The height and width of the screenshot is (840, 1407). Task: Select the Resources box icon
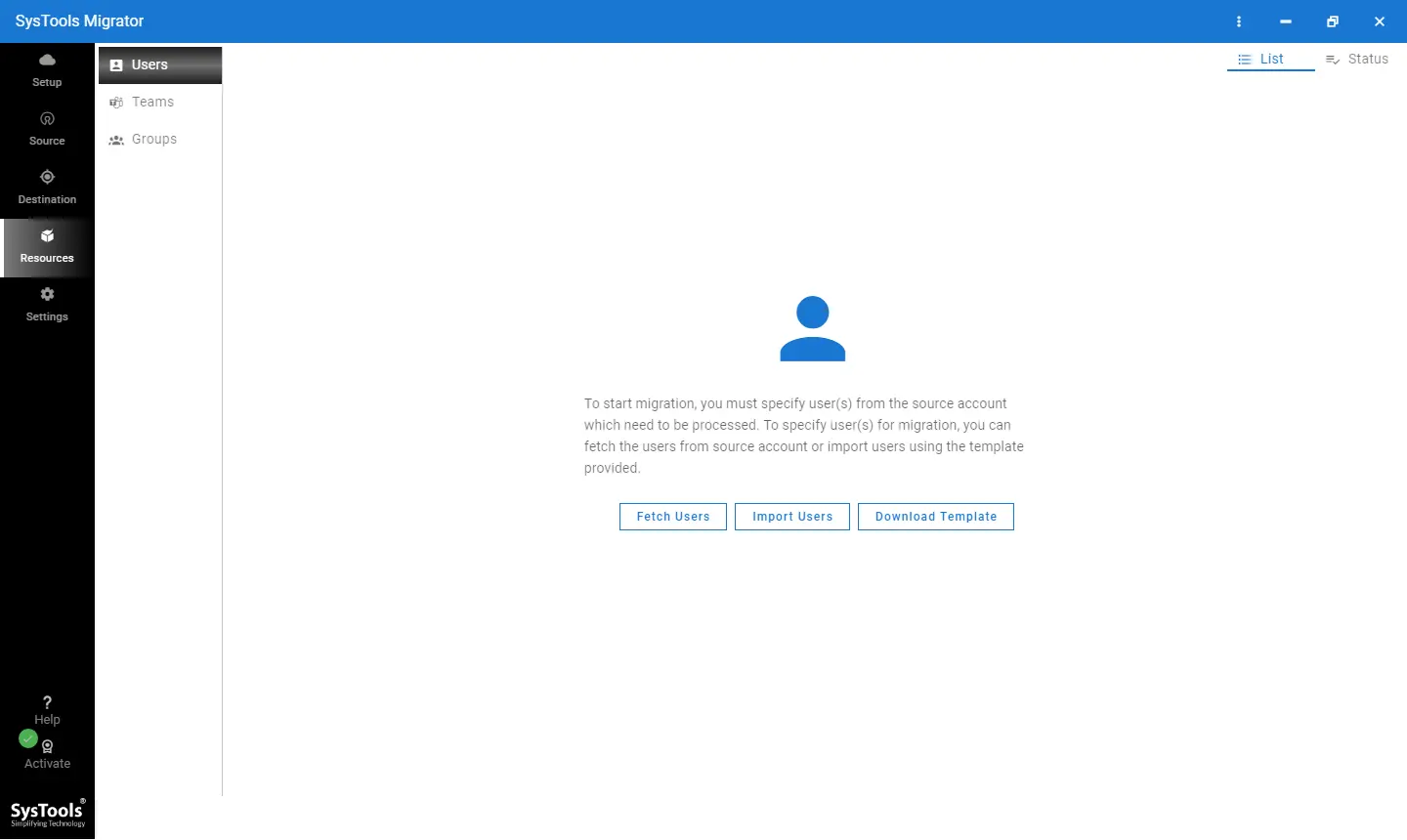[x=47, y=235]
